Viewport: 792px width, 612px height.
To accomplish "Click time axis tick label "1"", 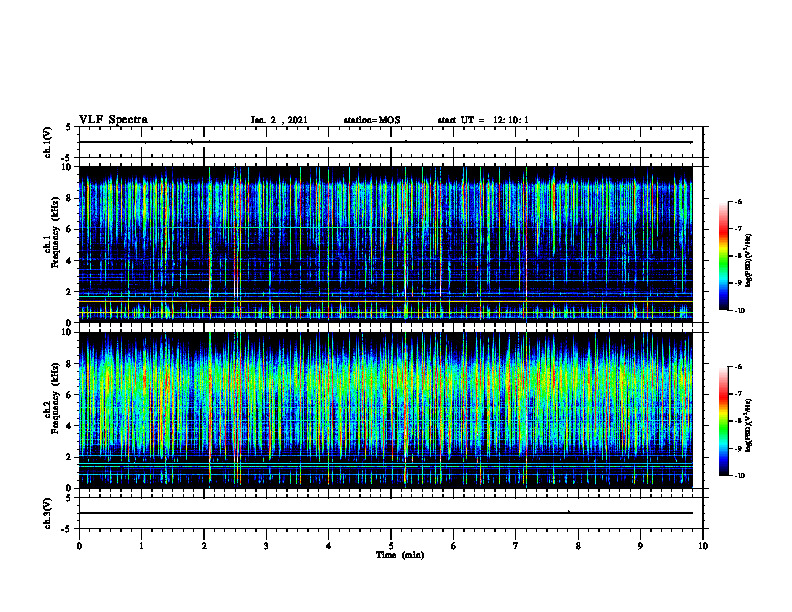I will pos(141,546).
